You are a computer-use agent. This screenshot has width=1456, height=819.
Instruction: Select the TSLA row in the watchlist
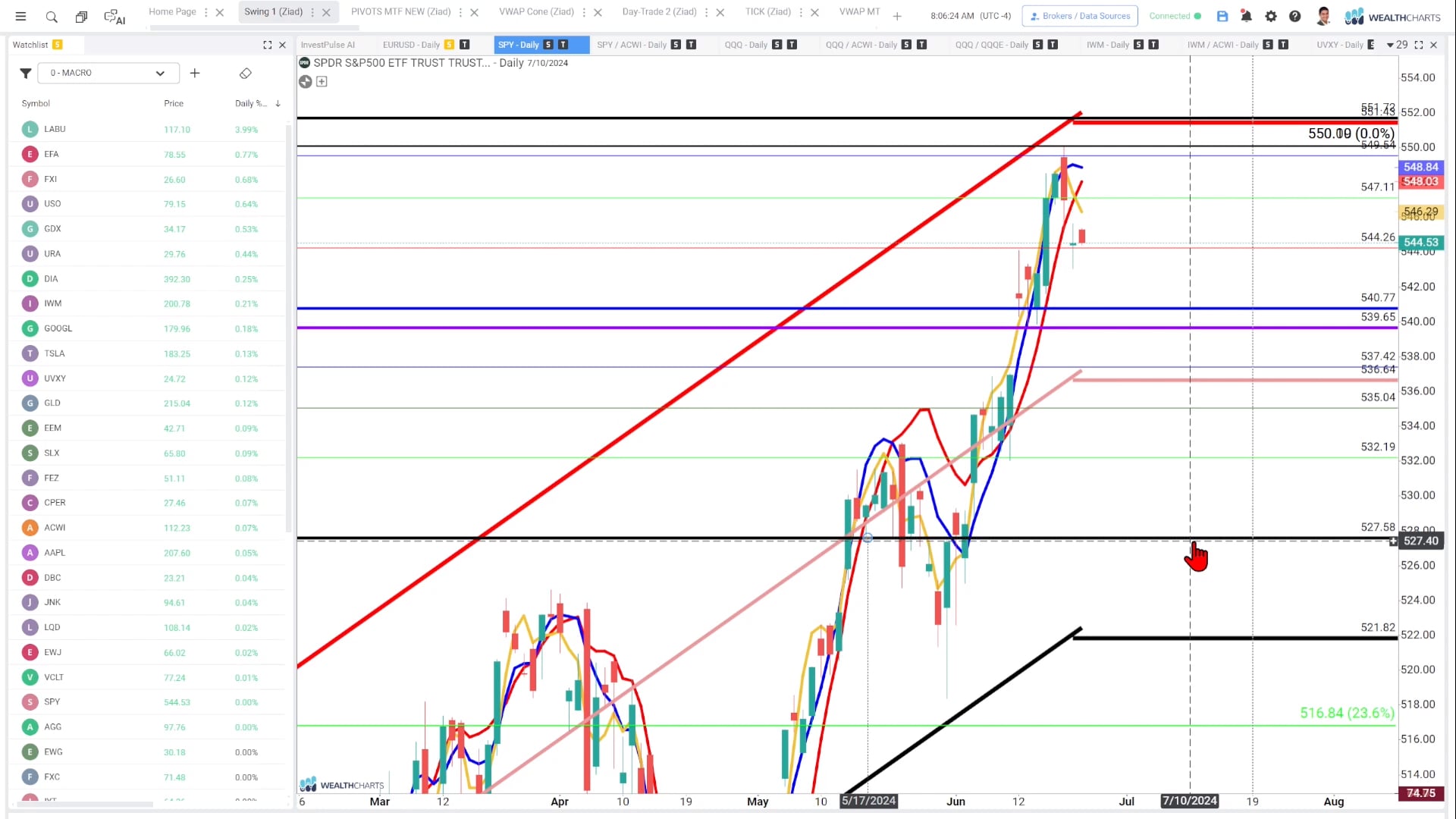coord(148,353)
